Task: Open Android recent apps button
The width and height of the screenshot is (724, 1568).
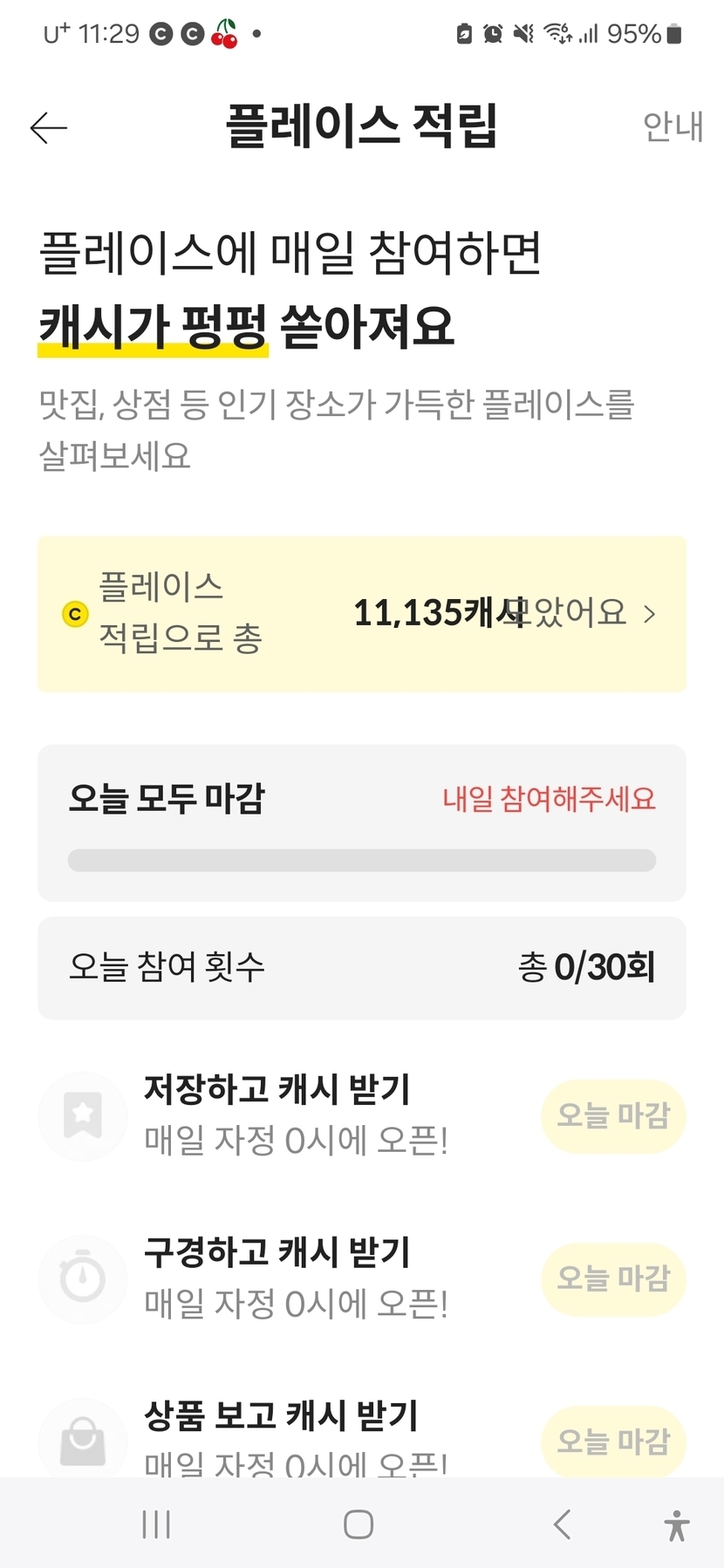Action: point(156,1524)
